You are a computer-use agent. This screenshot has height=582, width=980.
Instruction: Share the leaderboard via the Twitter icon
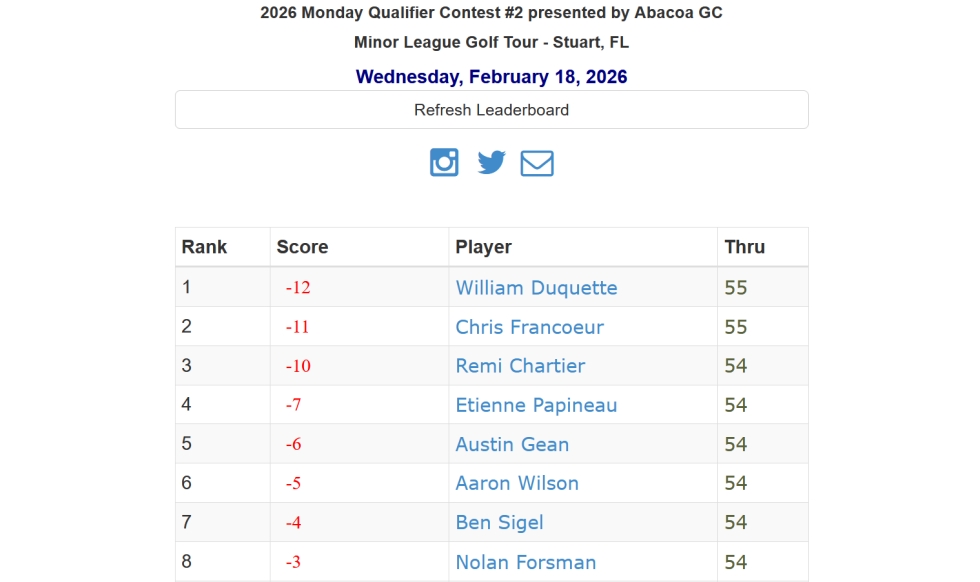coord(491,161)
